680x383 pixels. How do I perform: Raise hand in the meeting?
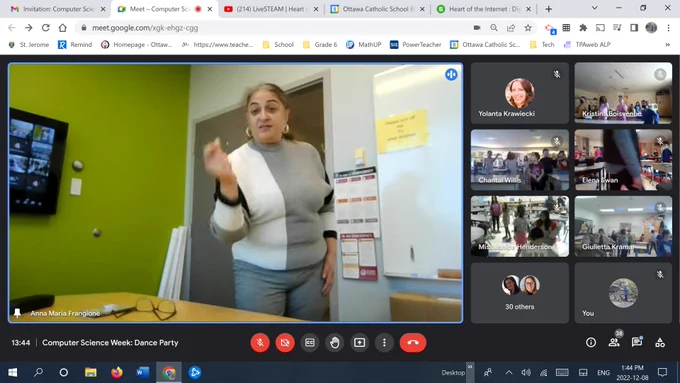coord(334,343)
